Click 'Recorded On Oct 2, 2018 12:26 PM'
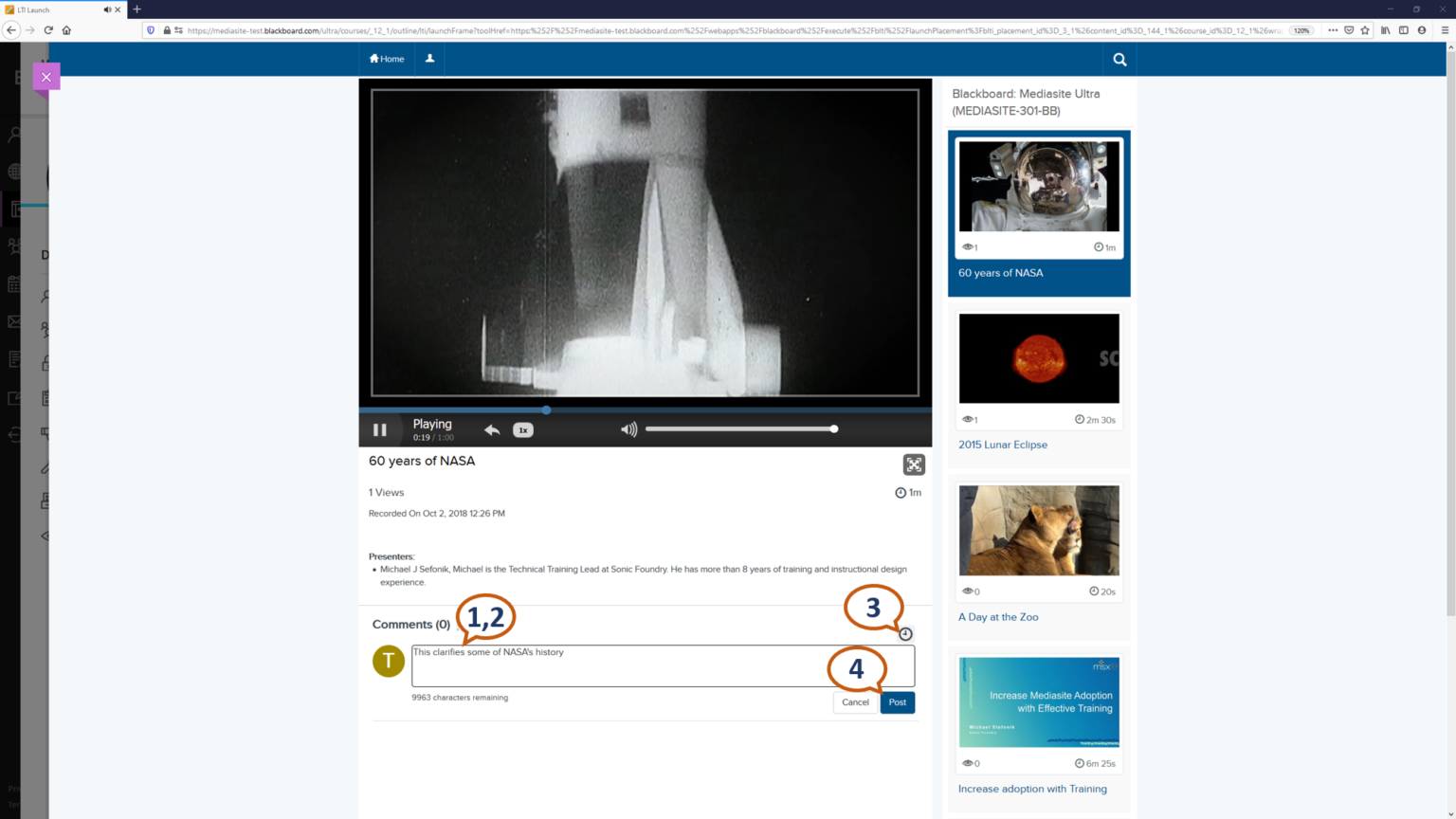 437,514
